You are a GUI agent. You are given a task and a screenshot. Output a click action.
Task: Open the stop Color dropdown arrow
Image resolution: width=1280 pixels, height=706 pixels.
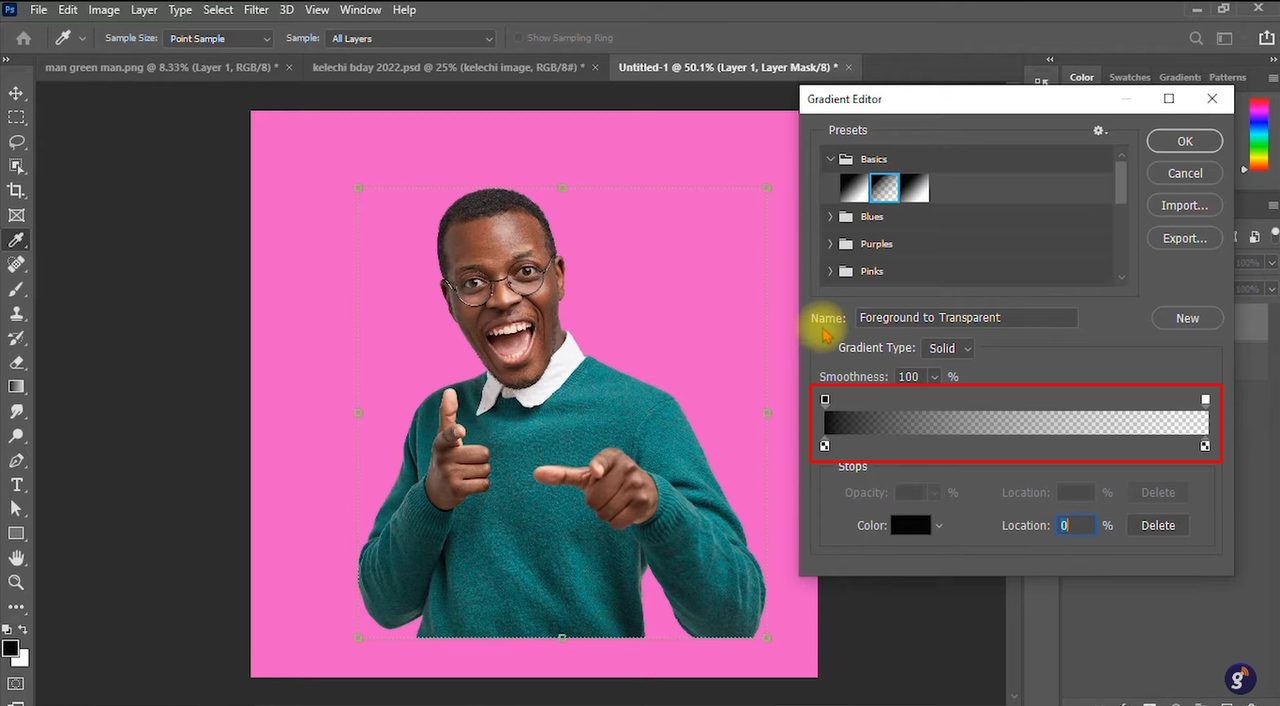pyautogui.click(x=938, y=526)
